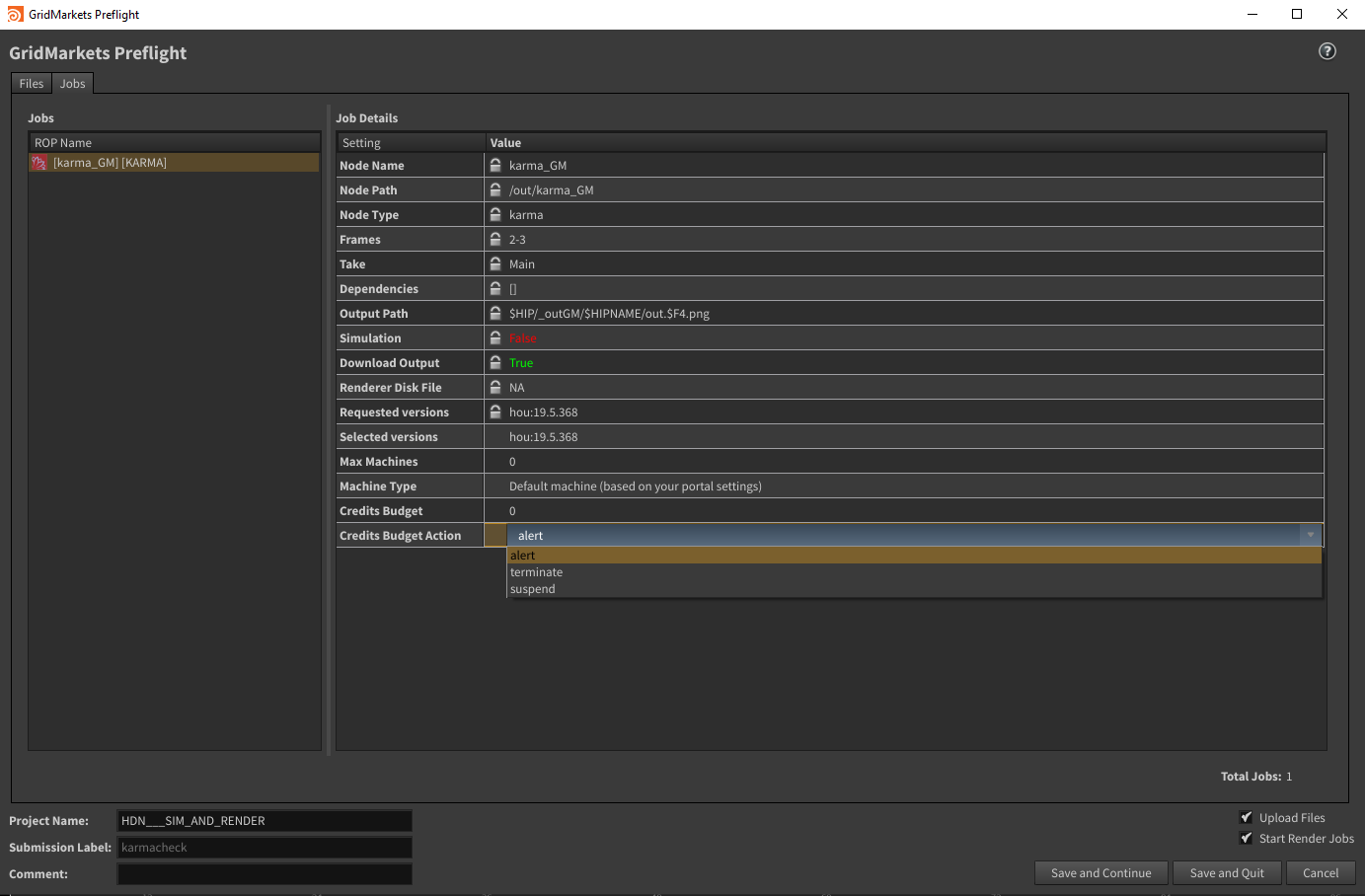Viewport: 1365px width, 896px height.
Task: Click the Cancel button
Action: [1321, 873]
